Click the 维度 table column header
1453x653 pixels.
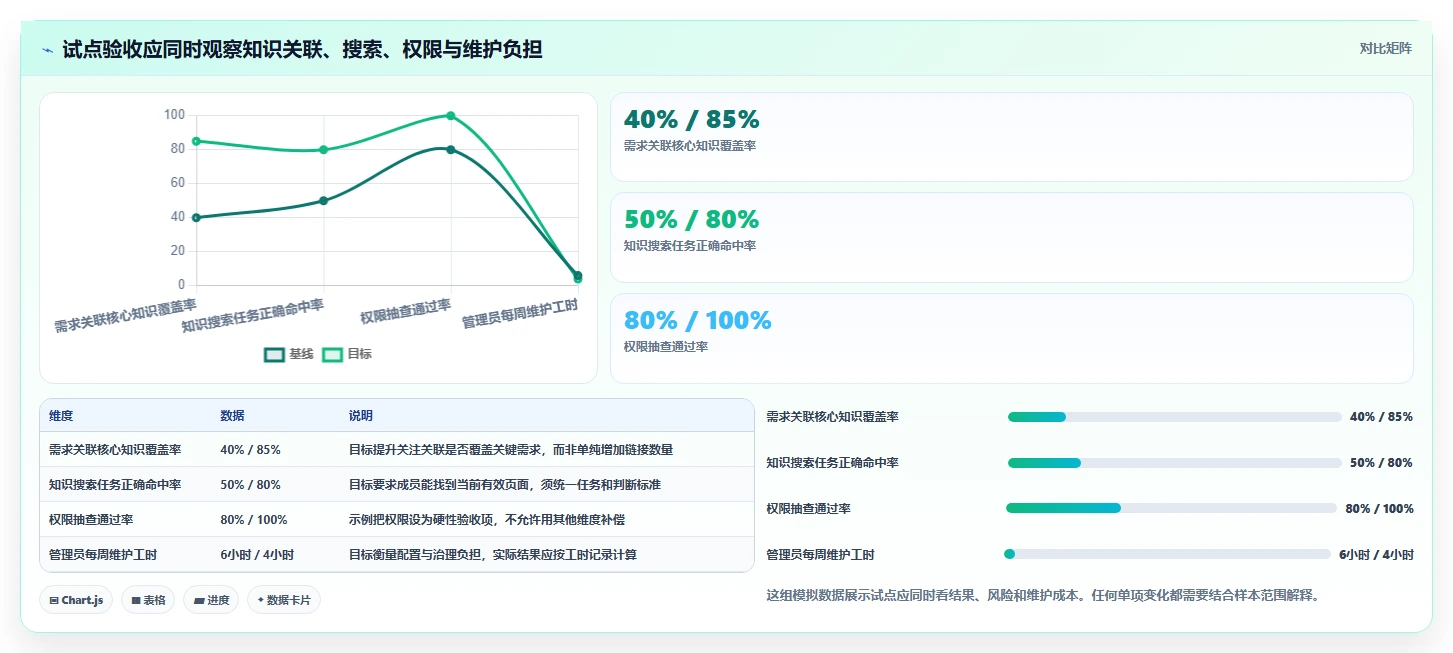61,416
